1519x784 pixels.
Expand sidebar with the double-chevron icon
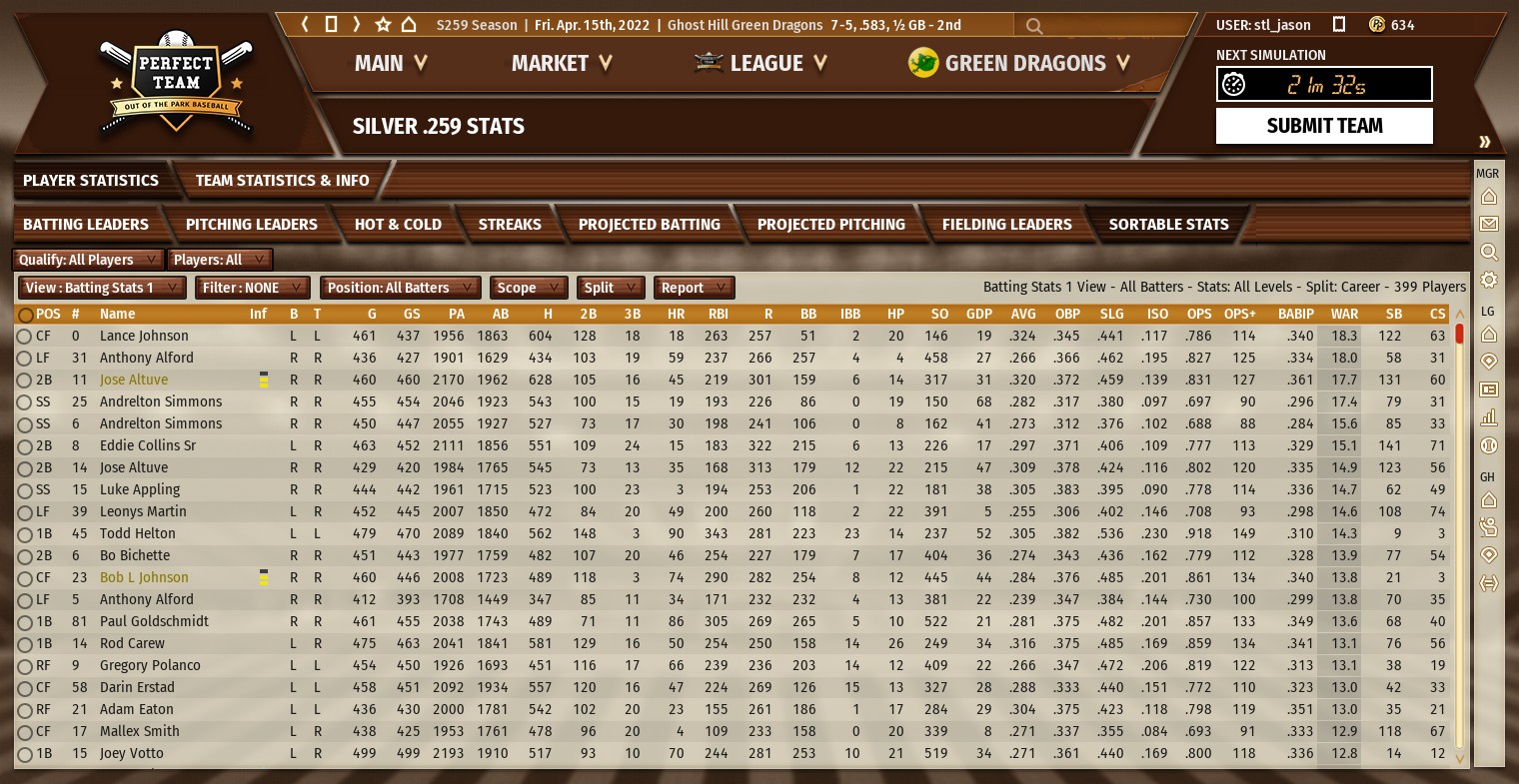1485,142
